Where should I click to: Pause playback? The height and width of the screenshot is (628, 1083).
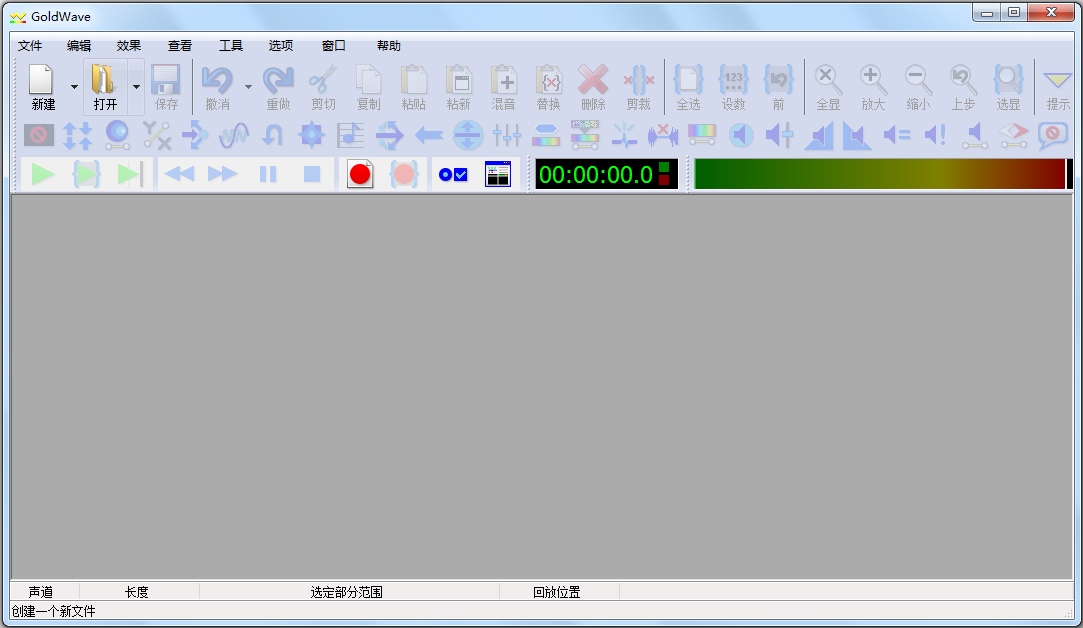coord(268,174)
